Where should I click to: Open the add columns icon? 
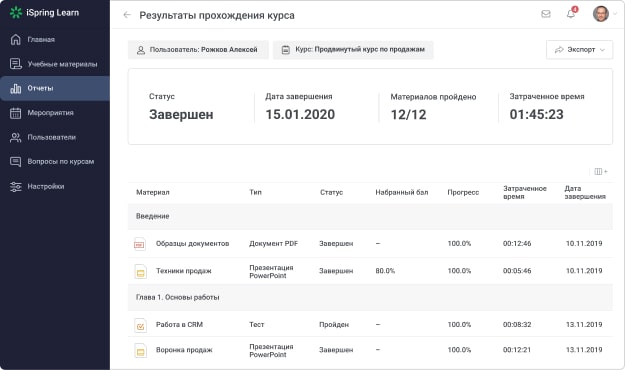click(601, 171)
